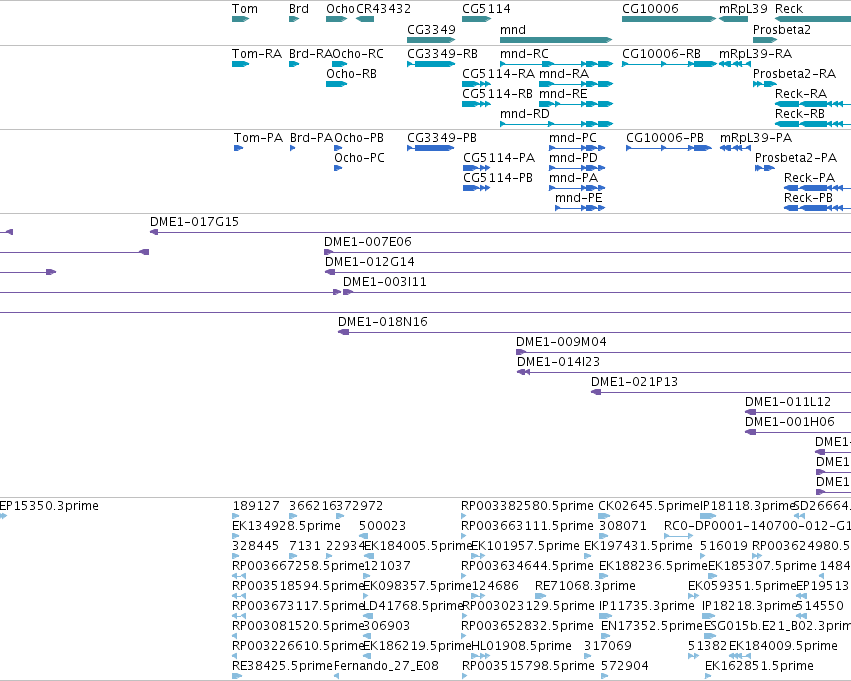Select CDS mnd-PC
The height and width of the screenshot is (681, 851).
(x=577, y=148)
